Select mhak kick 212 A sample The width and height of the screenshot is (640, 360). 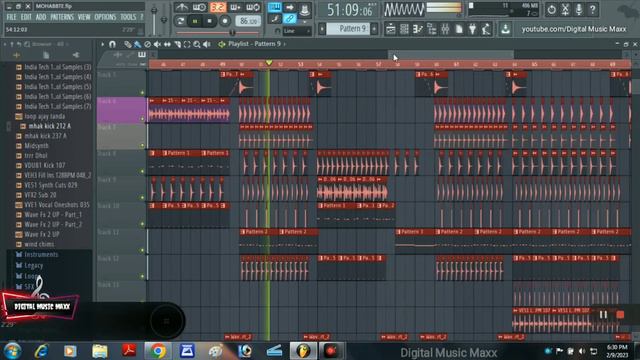tap(49, 126)
